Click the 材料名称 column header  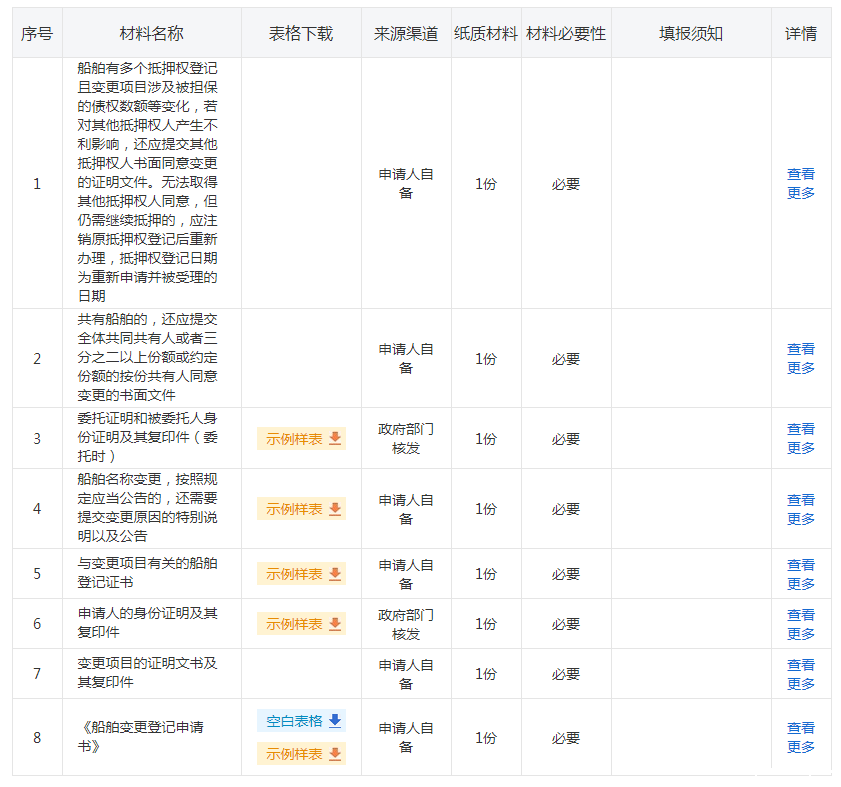click(151, 34)
